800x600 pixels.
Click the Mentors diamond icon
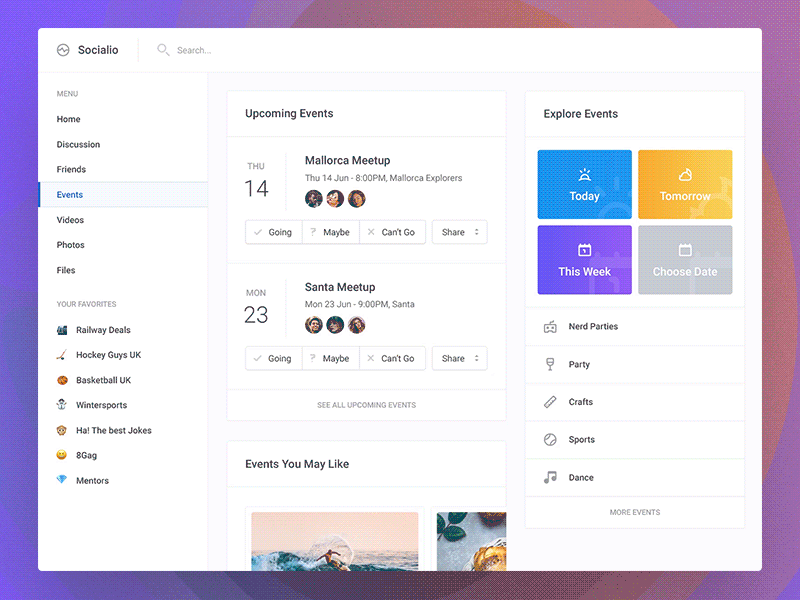click(x=62, y=480)
